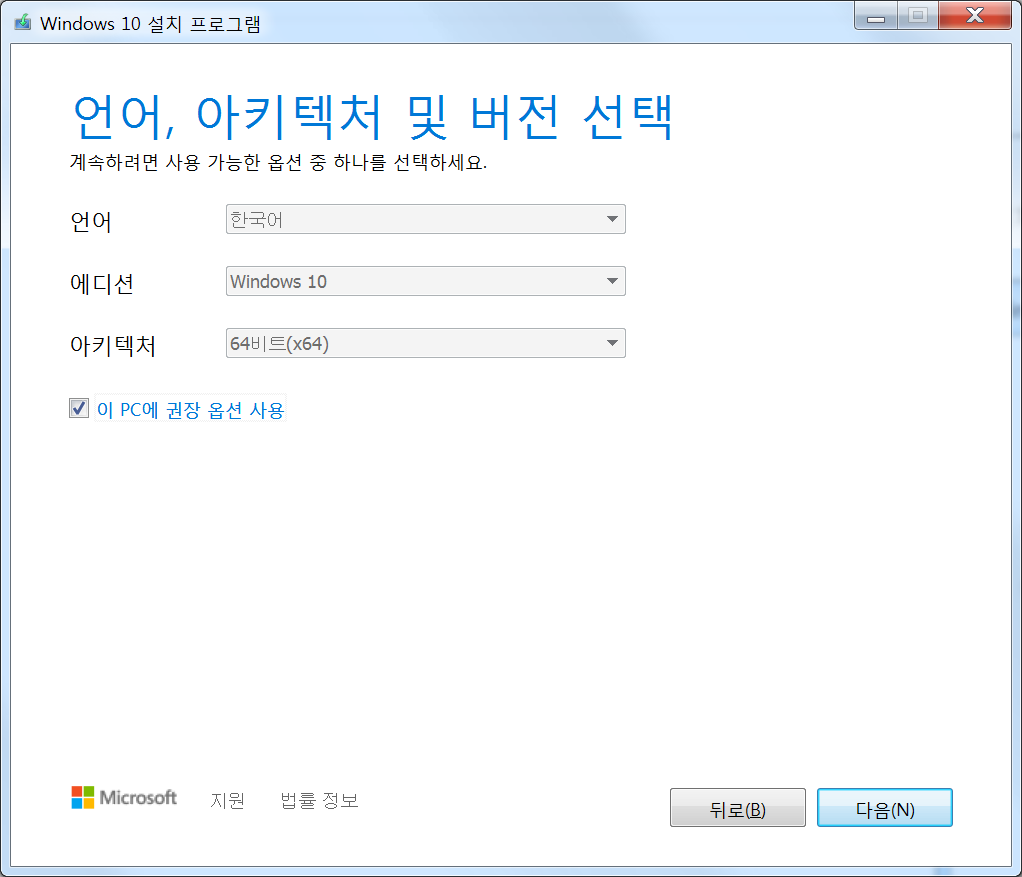The image size is (1022, 877).
Task: Minimize the Windows 10 설치 프로그램 window
Action: (x=876, y=17)
